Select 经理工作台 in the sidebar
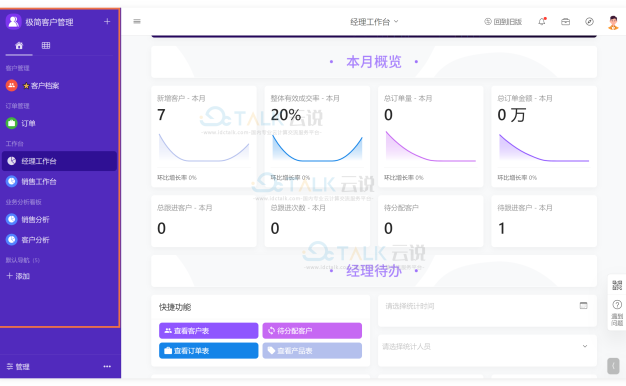The width and height of the screenshot is (626, 386). click(x=59, y=161)
